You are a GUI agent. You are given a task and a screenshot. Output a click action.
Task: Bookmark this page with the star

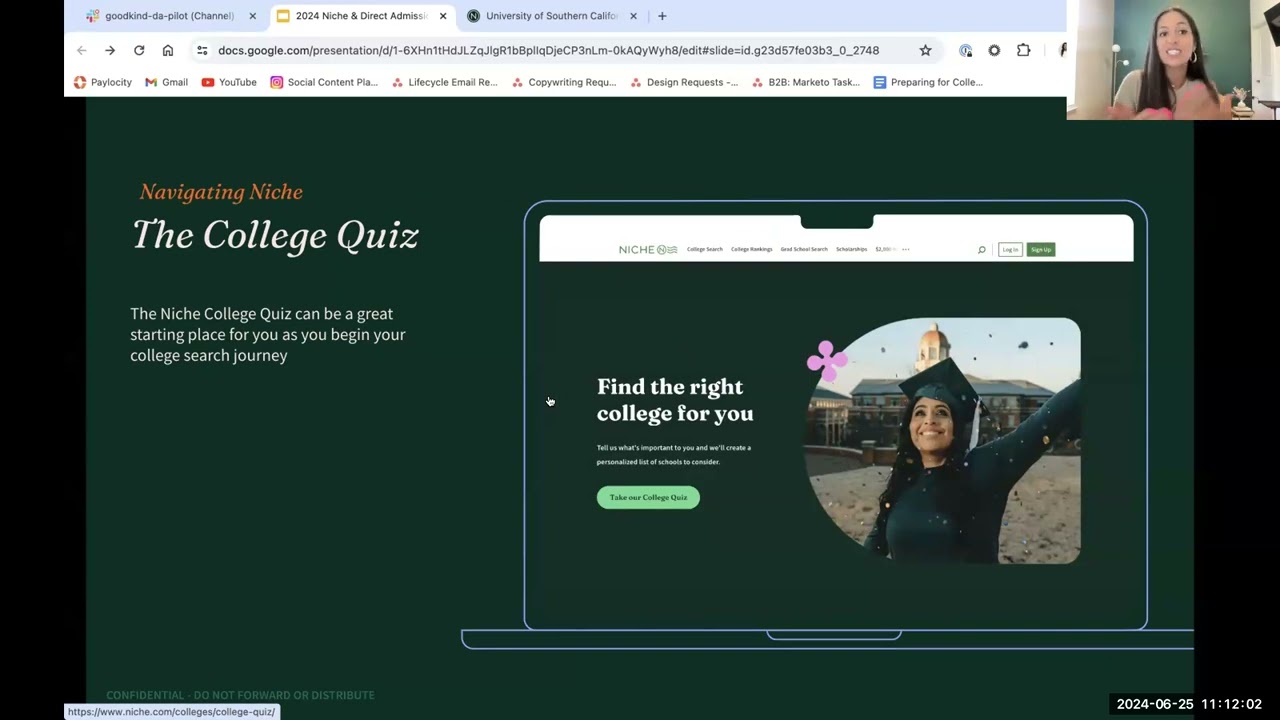(925, 50)
